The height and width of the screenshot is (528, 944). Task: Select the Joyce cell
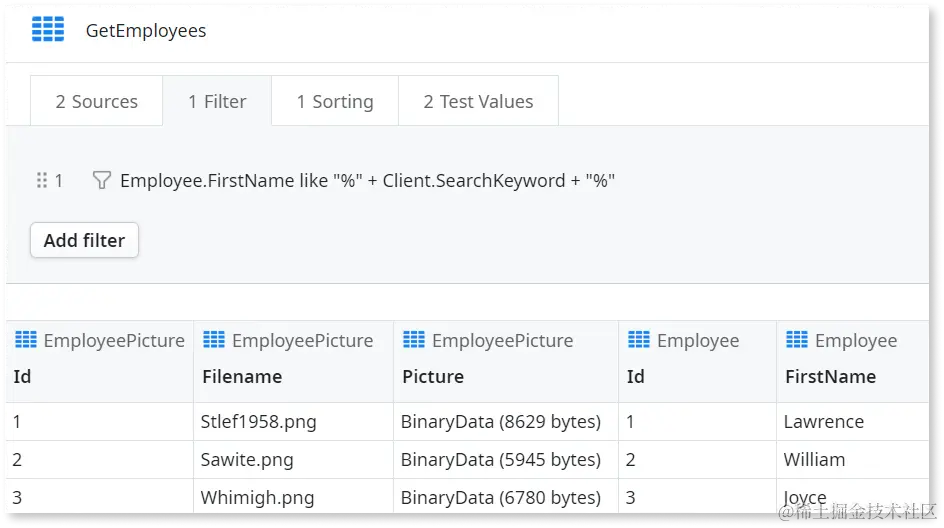(852, 497)
